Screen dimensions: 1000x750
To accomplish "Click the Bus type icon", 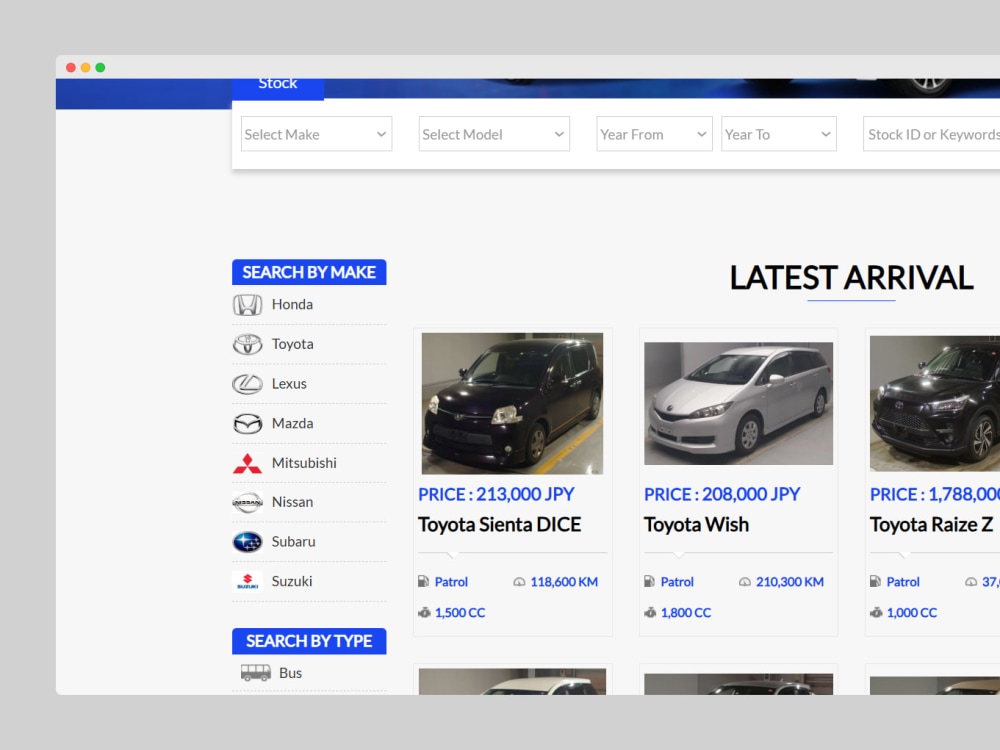I will [x=256, y=672].
